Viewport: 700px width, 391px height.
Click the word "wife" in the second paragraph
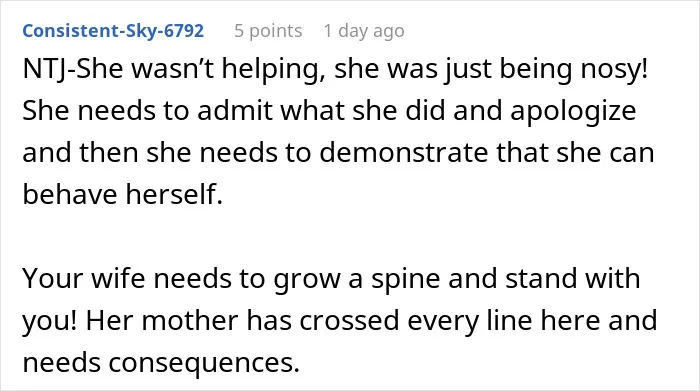(118, 278)
